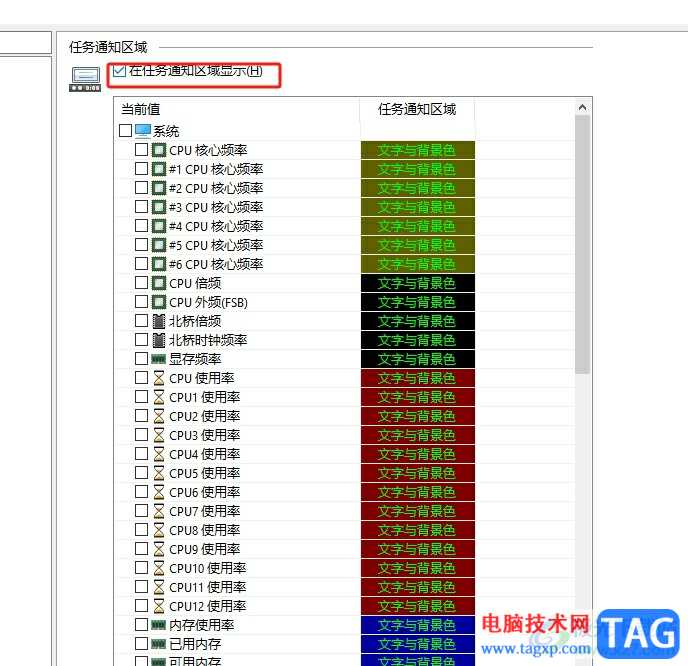The height and width of the screenshot is (666, 688).
Task: Tick the #1 CPU 核心频率 checkbox
Action: click(141, 168)
